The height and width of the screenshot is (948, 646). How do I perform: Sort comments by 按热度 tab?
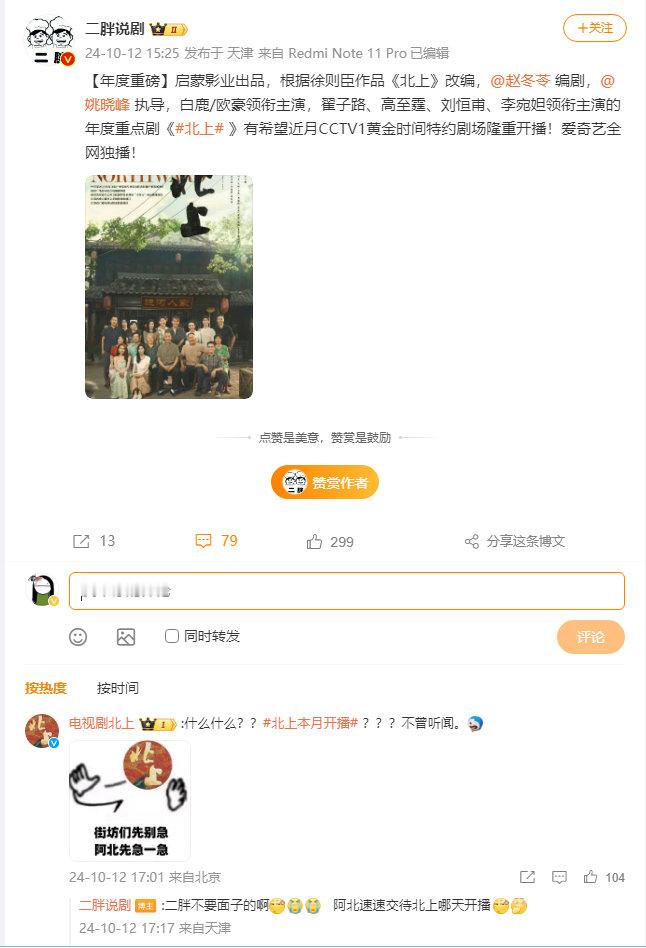(x=46, y=687)
